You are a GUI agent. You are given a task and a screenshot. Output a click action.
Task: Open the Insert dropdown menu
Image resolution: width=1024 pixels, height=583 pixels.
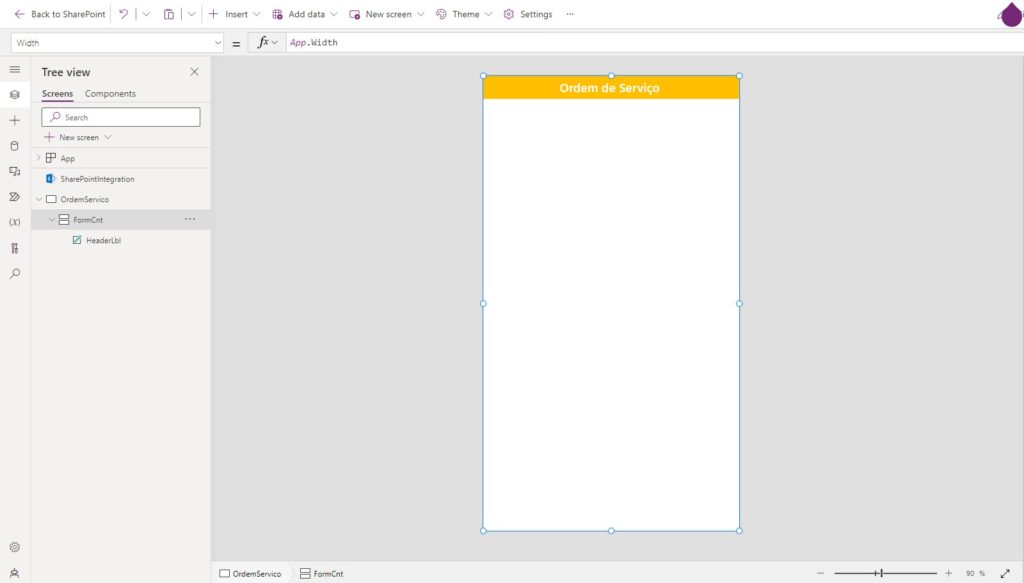[235, 14]
